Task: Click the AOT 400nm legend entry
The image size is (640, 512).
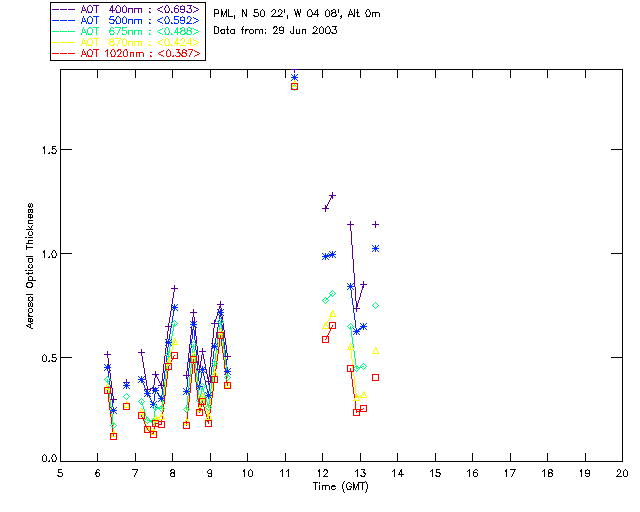Action: click(x=128, y=10)
